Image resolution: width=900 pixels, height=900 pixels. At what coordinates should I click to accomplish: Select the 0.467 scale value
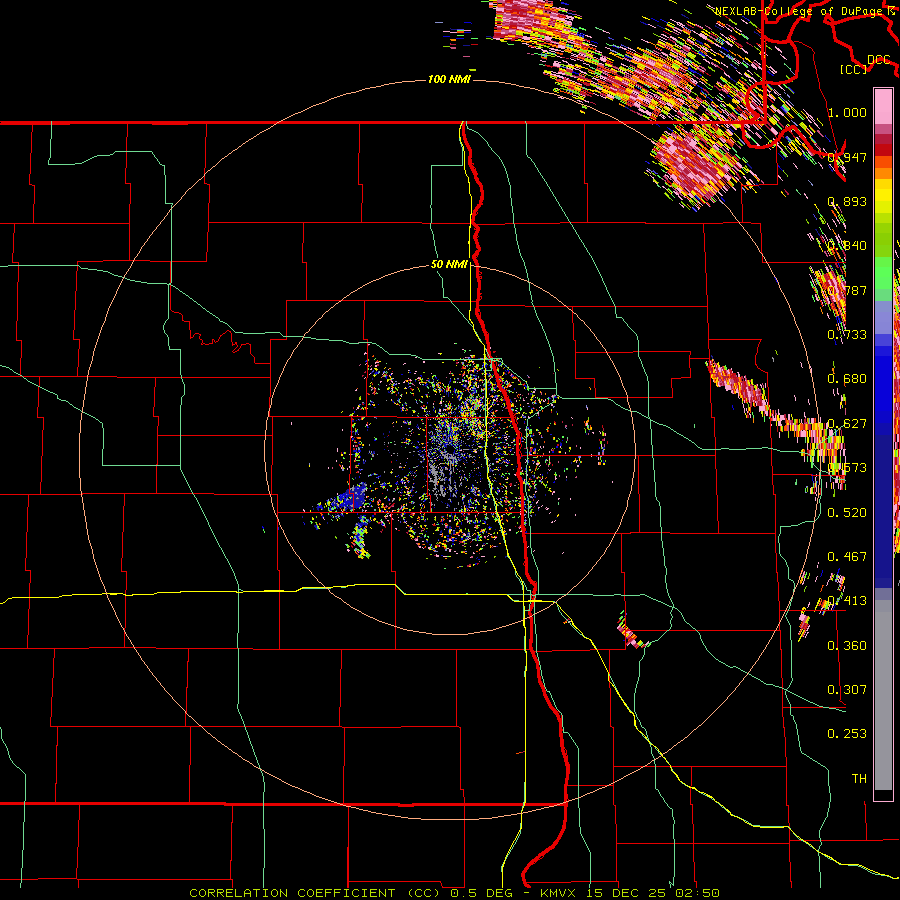847,557
